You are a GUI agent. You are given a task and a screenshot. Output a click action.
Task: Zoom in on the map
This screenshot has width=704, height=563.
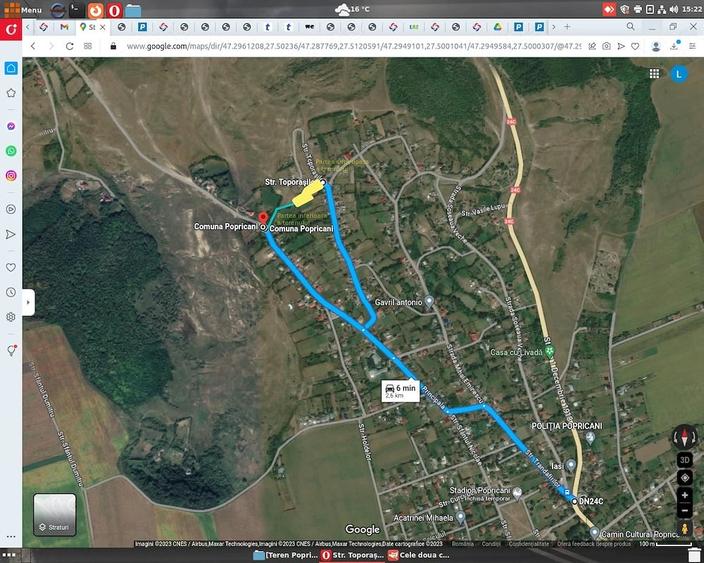[x=685, y=496]
